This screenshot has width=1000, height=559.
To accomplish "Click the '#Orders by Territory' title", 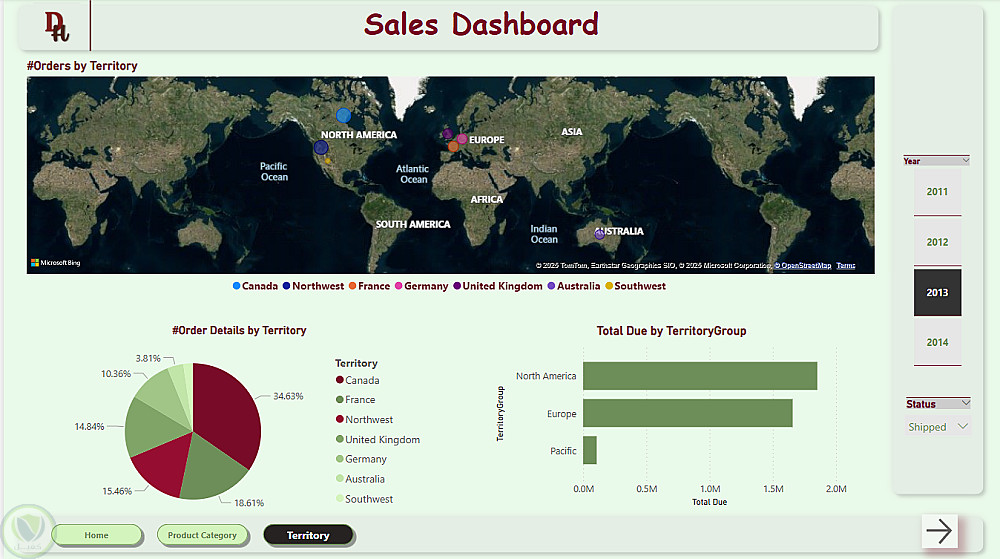I will pyautogui.click(x=82, y=66).
